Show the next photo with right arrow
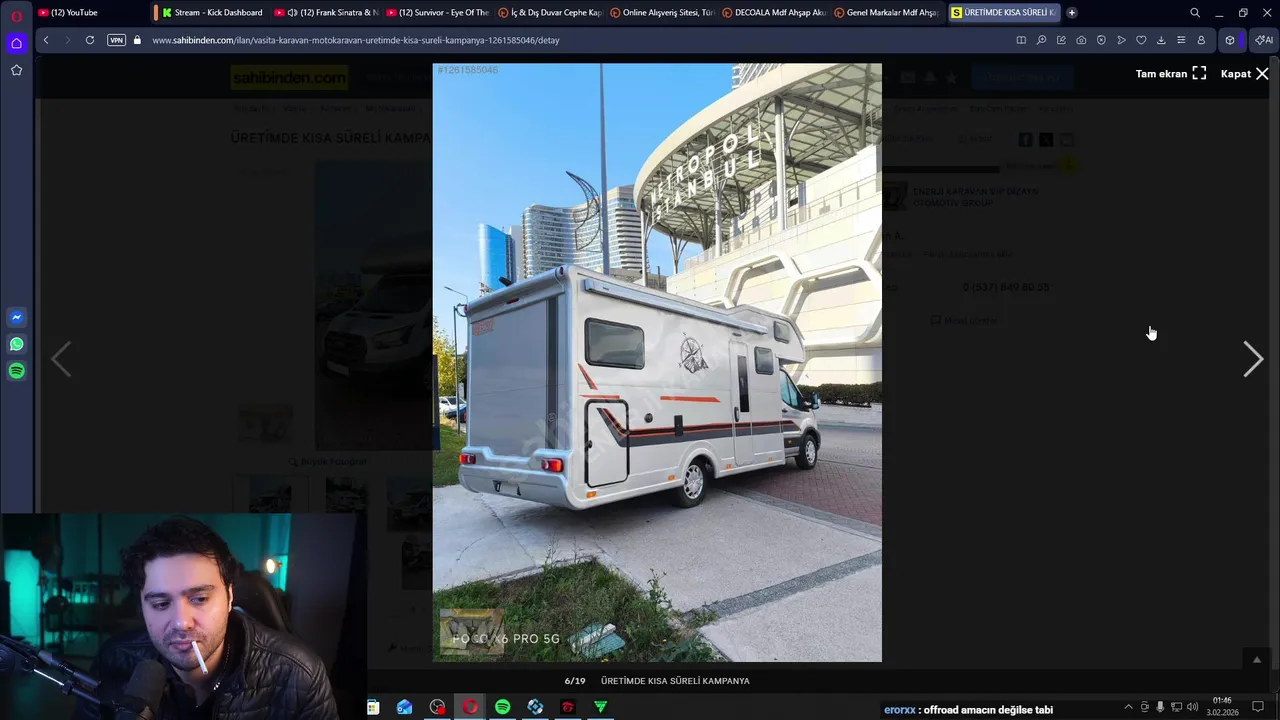The height and width of the screenshot is (720, 1280). [1253, 359]
